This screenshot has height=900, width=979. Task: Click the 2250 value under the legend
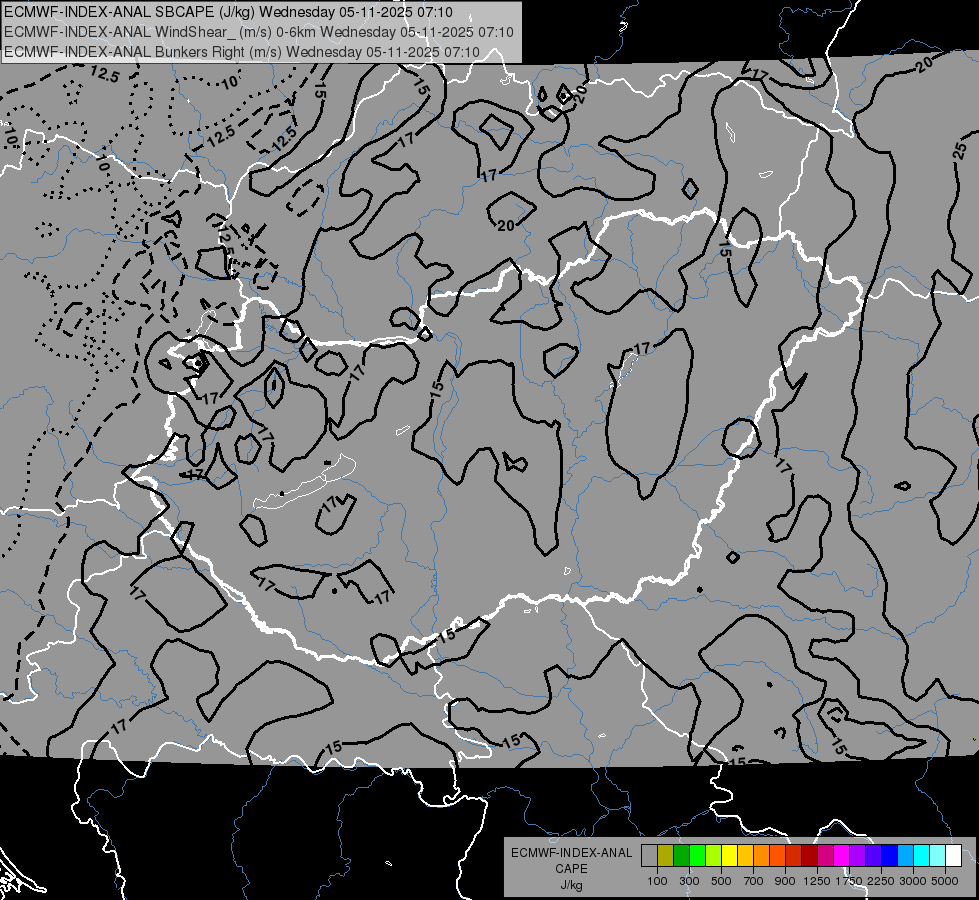[881, 881]
